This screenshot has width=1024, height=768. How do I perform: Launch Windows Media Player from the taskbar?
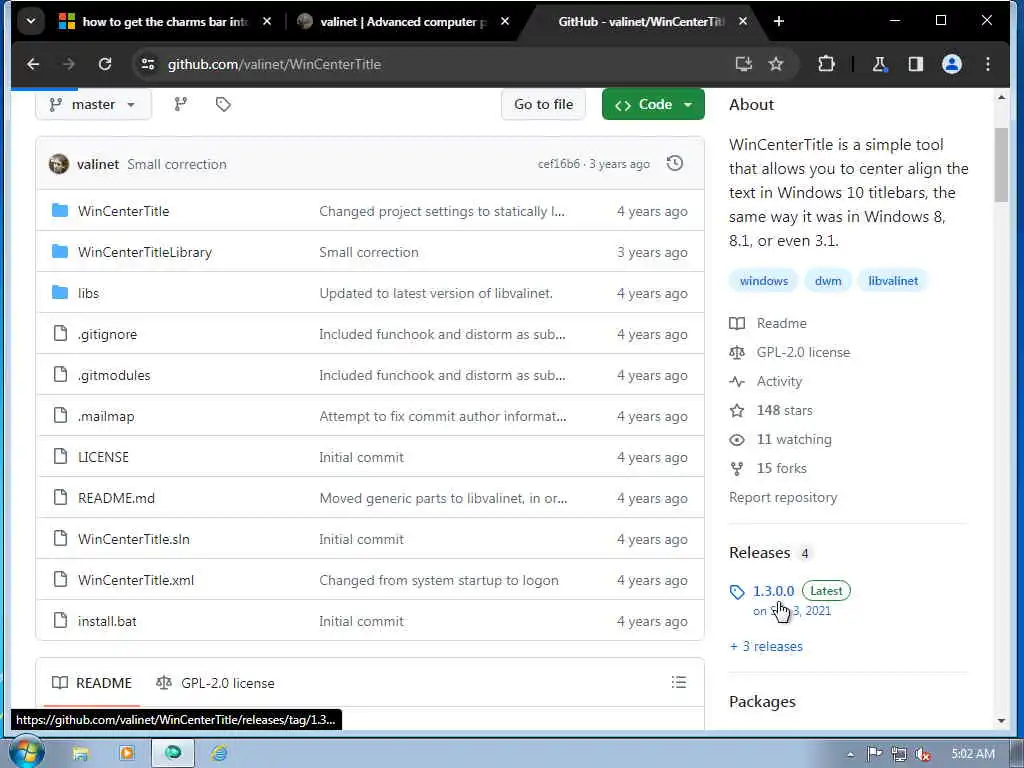127,753
